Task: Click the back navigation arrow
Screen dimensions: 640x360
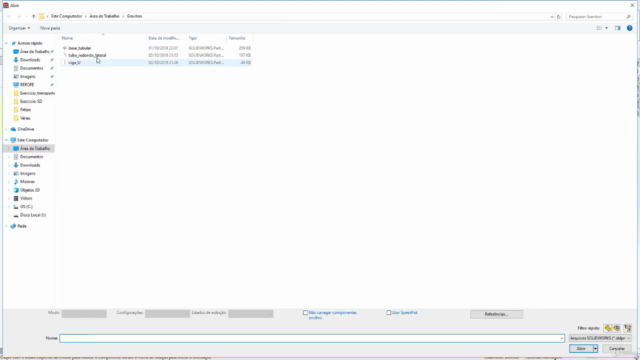Action: coord(9,16)
